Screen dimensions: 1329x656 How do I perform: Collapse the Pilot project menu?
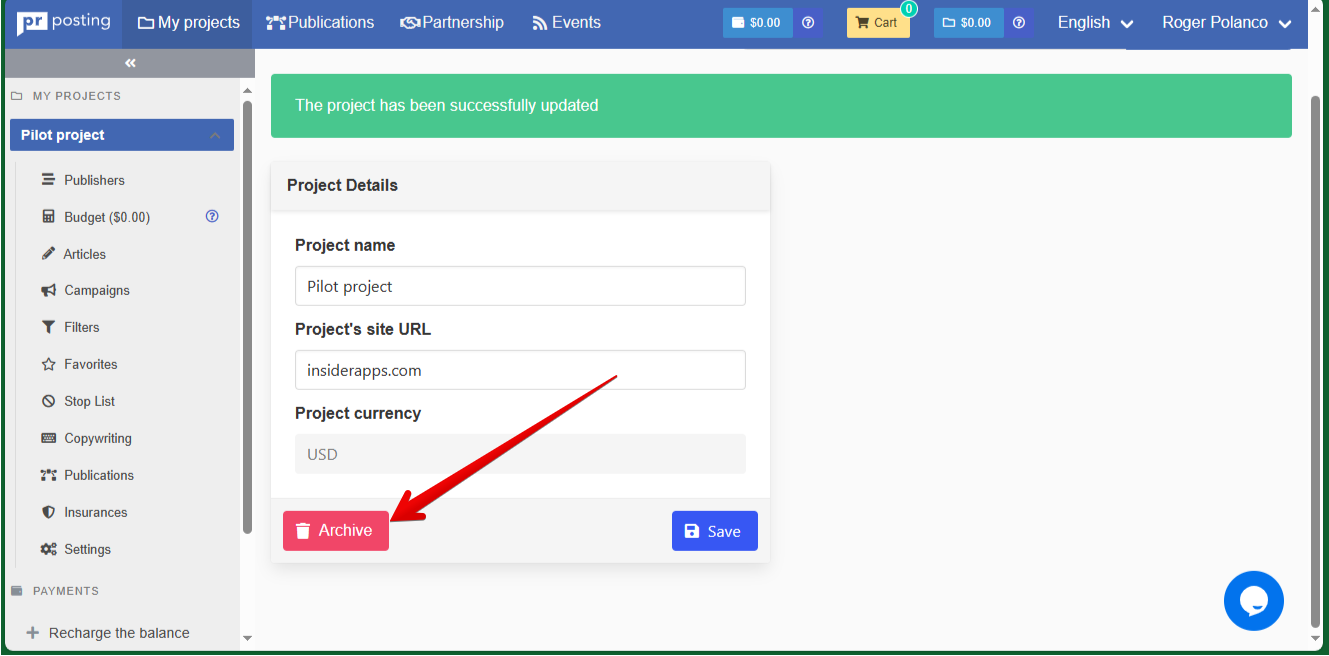(215, 135)
